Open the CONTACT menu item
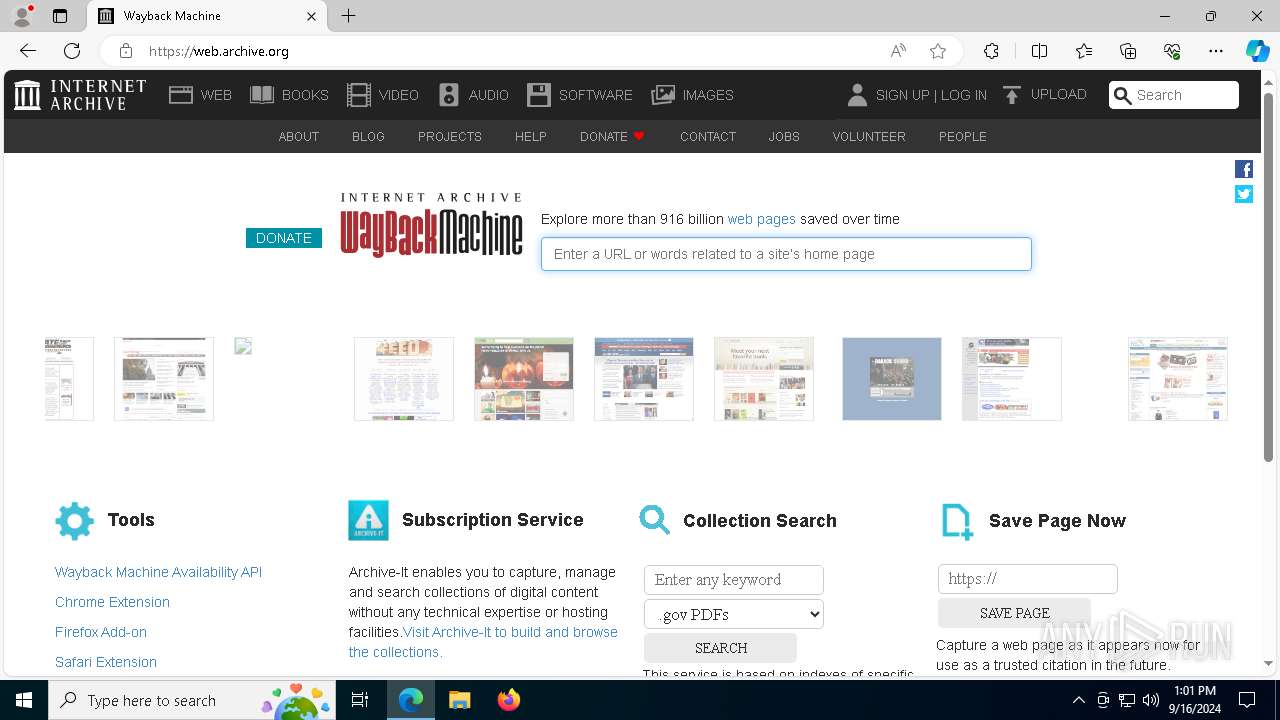 pyautogui.click(x=708, y=136)
